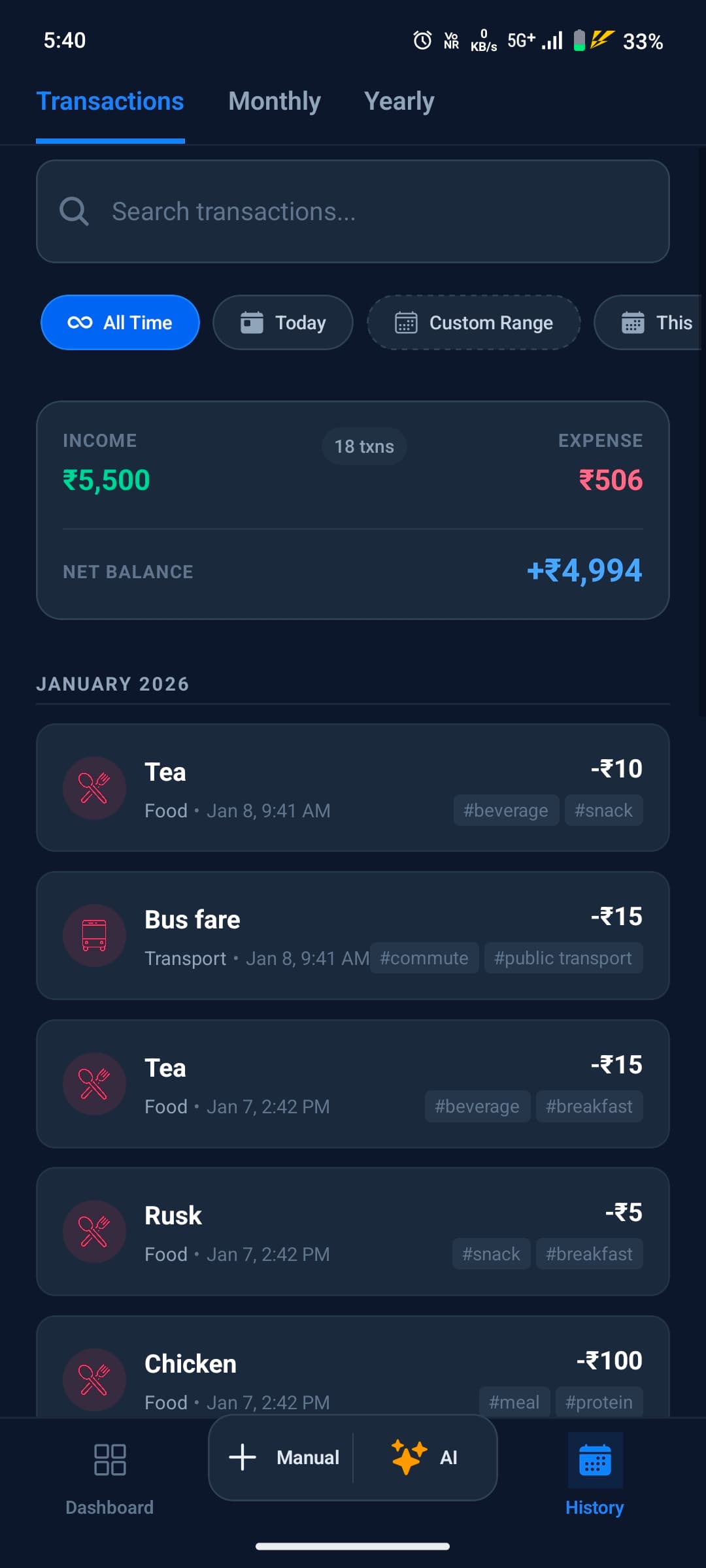Tap the alarm clock status icon
The width and height of the screenshot is (706, 1568).
pos(422,41)
